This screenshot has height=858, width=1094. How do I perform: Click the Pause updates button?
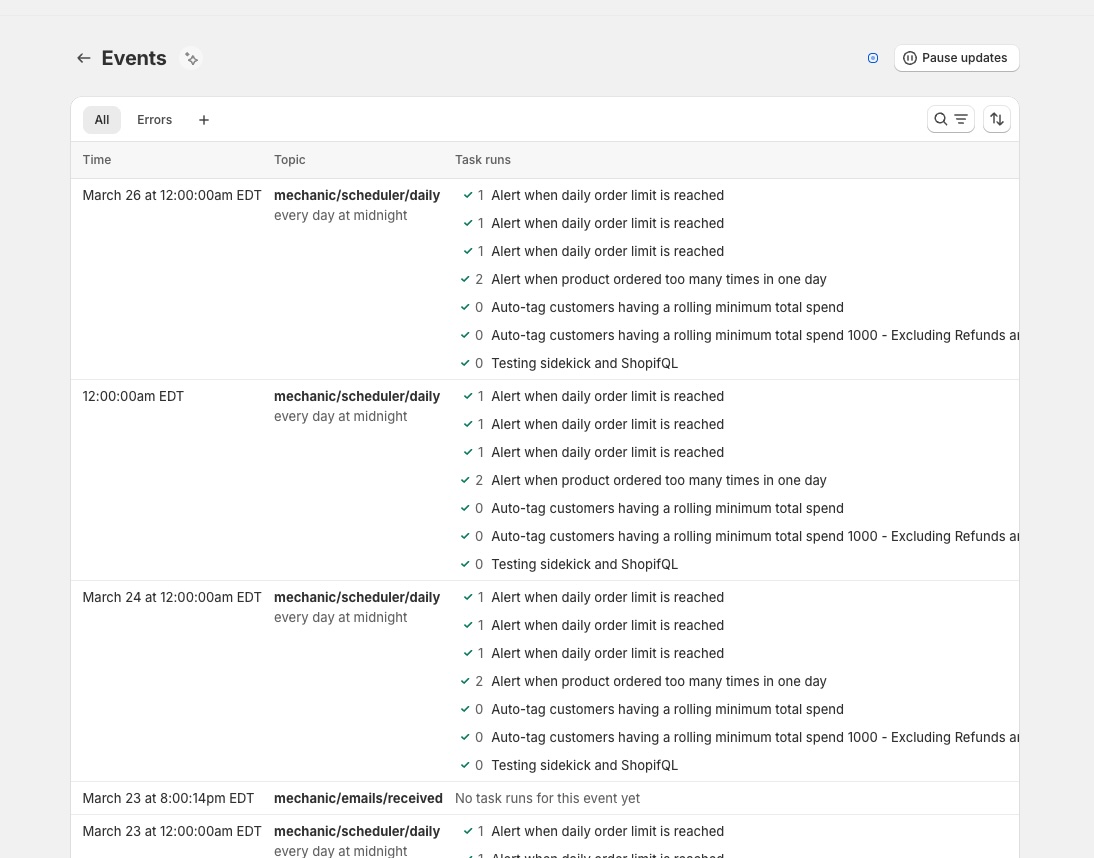(956, 58)
